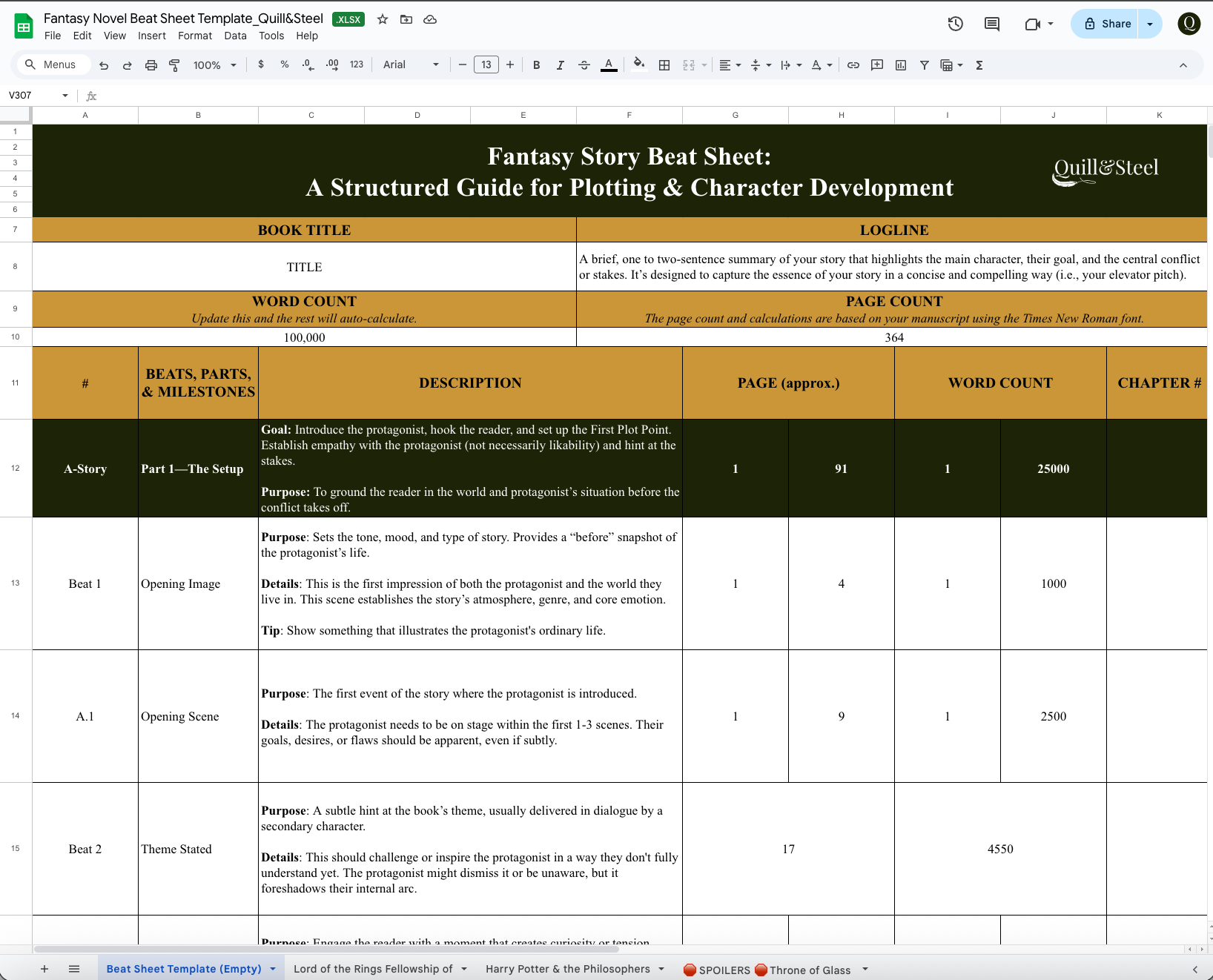Image resolution: width=1213 pixels, height=980 pixels.
Task: Switch to Harry Potter sheet tab
Action: [567, 969]
